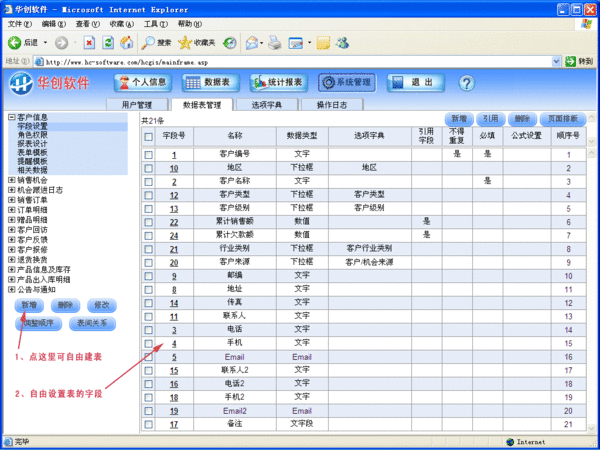Click the 退出 exit button
Viewport: 600px width, 450px height.
click(x=416, y=82)
